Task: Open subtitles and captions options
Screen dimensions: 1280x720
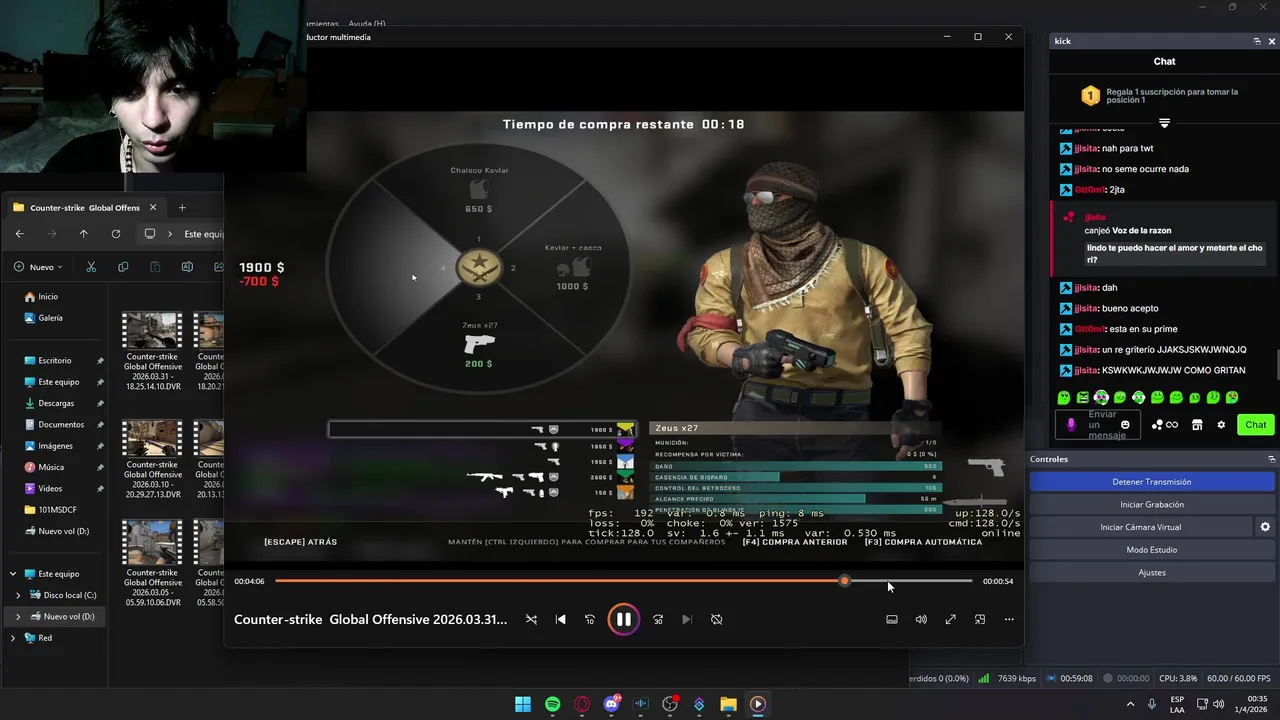Action: click(892, 619)
